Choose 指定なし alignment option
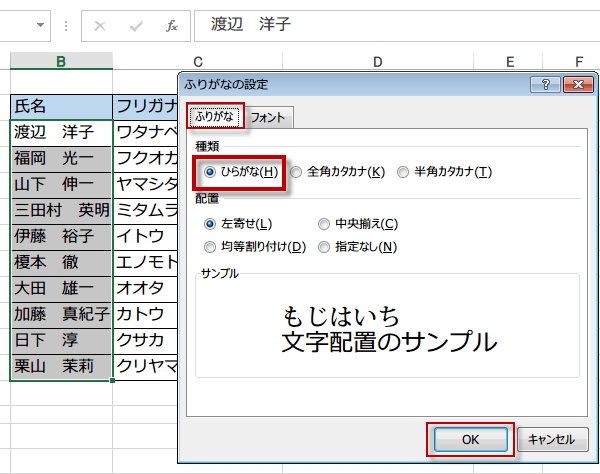Image resolution: width=600 pixels, height=474 pixels. [x=325, y=246]
